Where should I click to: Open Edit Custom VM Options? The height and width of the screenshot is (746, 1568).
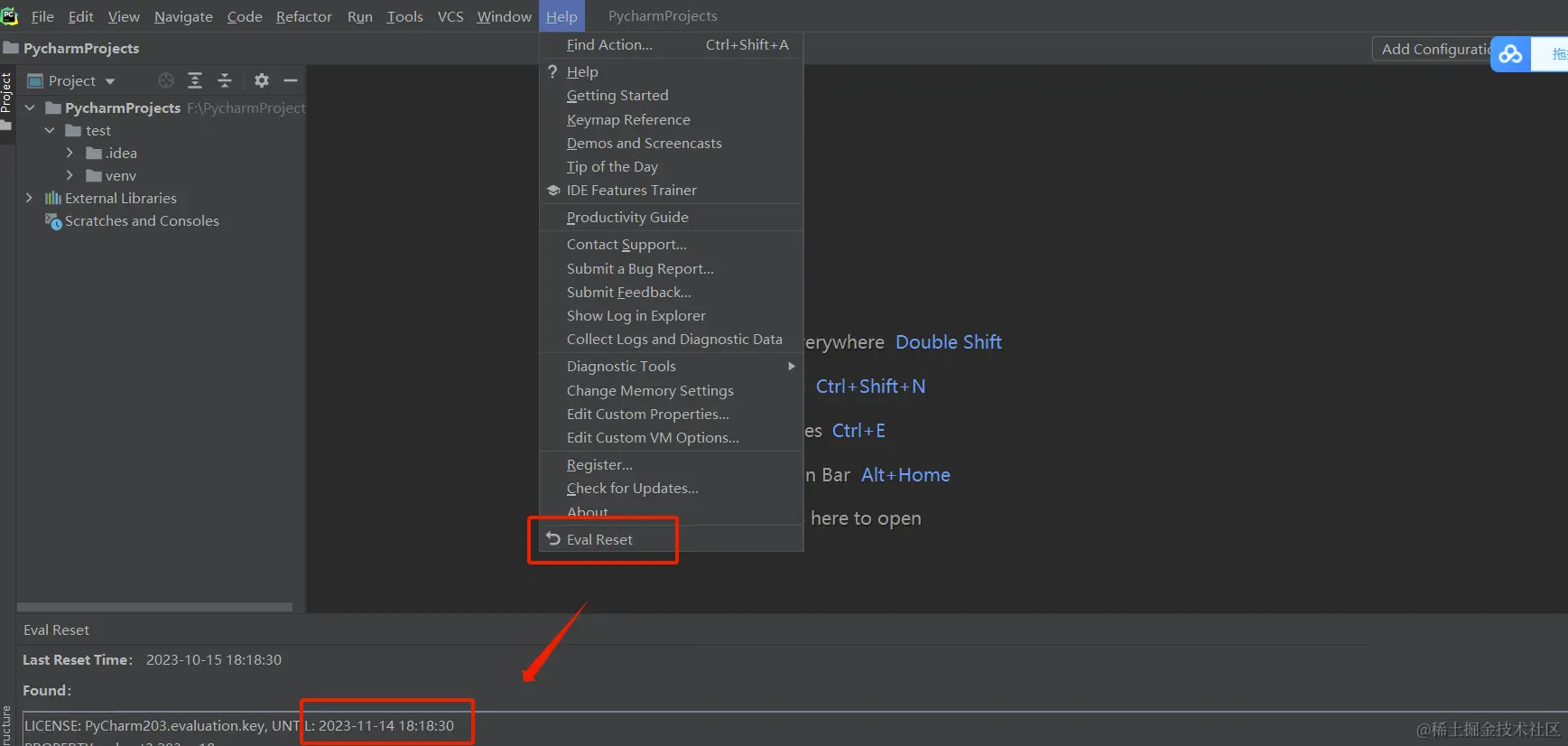pyautogui.click(x=671, y=437)
